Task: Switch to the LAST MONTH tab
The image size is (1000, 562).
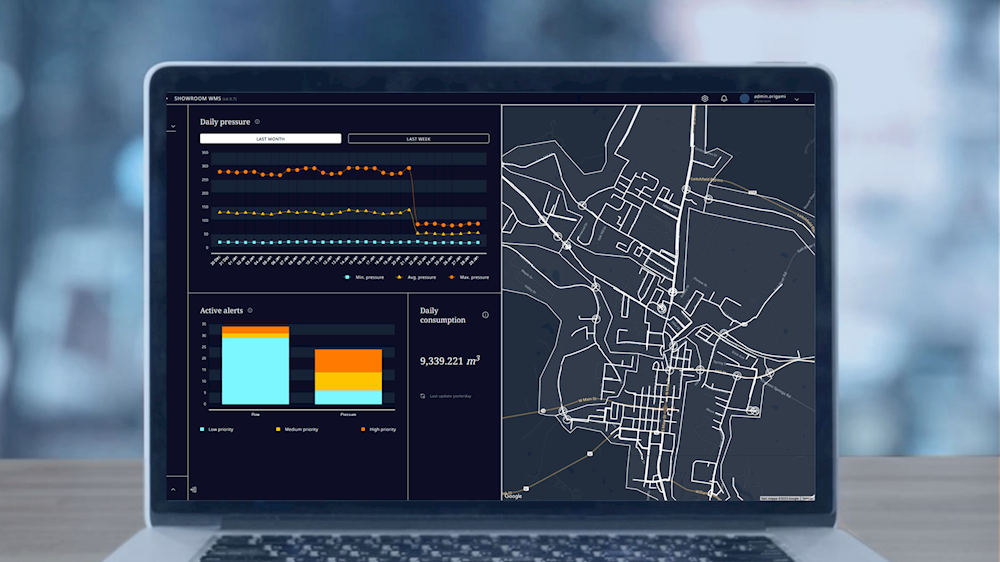Action: (x=270, y=139)
